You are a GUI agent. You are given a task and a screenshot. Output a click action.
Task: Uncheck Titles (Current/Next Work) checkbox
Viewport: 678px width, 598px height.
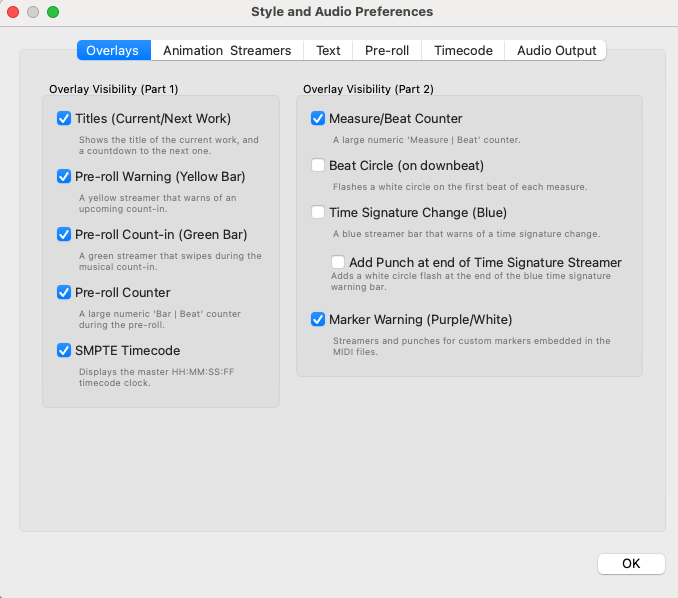click(64, 118)
